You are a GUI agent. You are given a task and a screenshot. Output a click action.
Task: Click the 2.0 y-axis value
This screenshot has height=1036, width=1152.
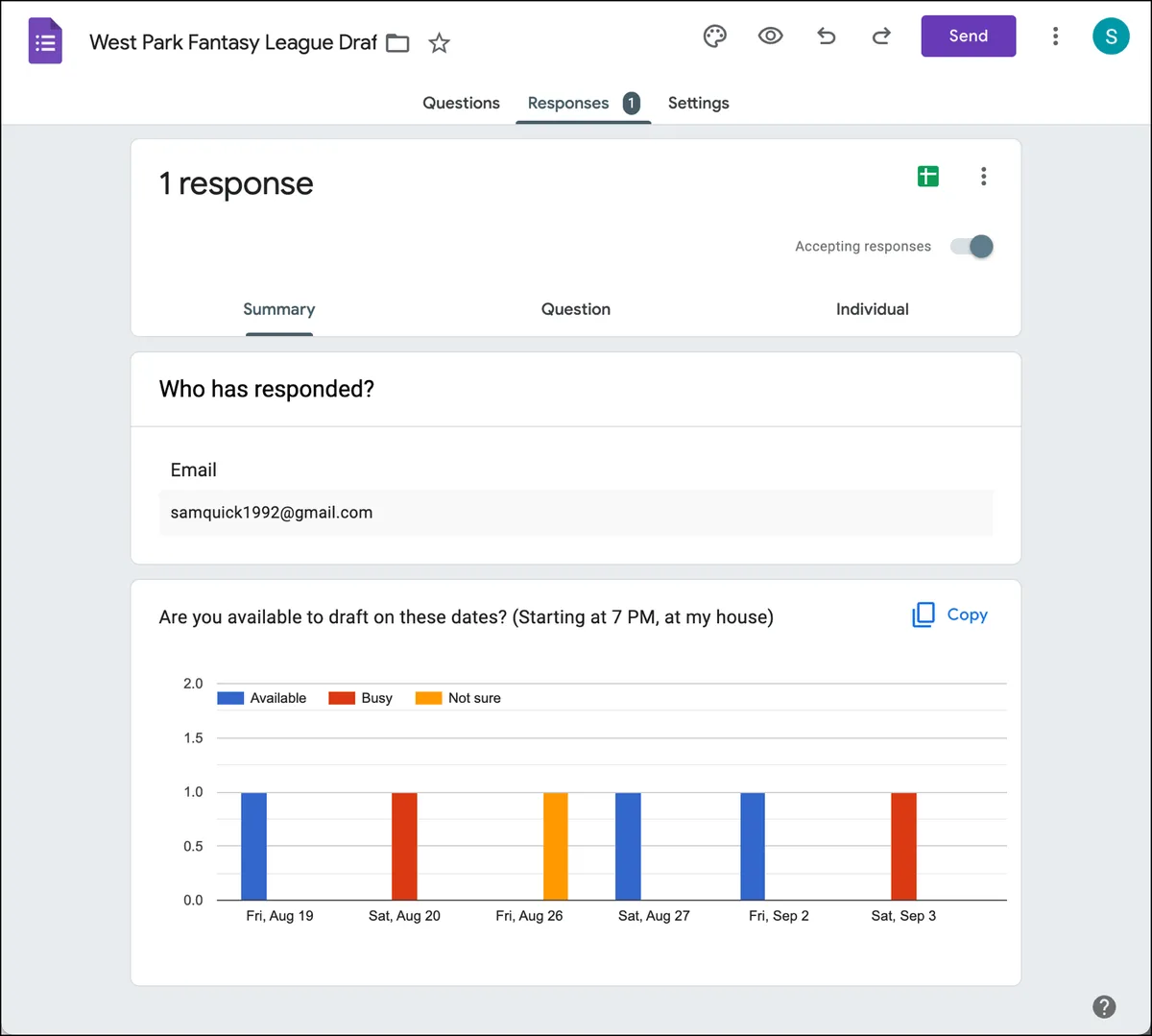(x=193, y=684)
